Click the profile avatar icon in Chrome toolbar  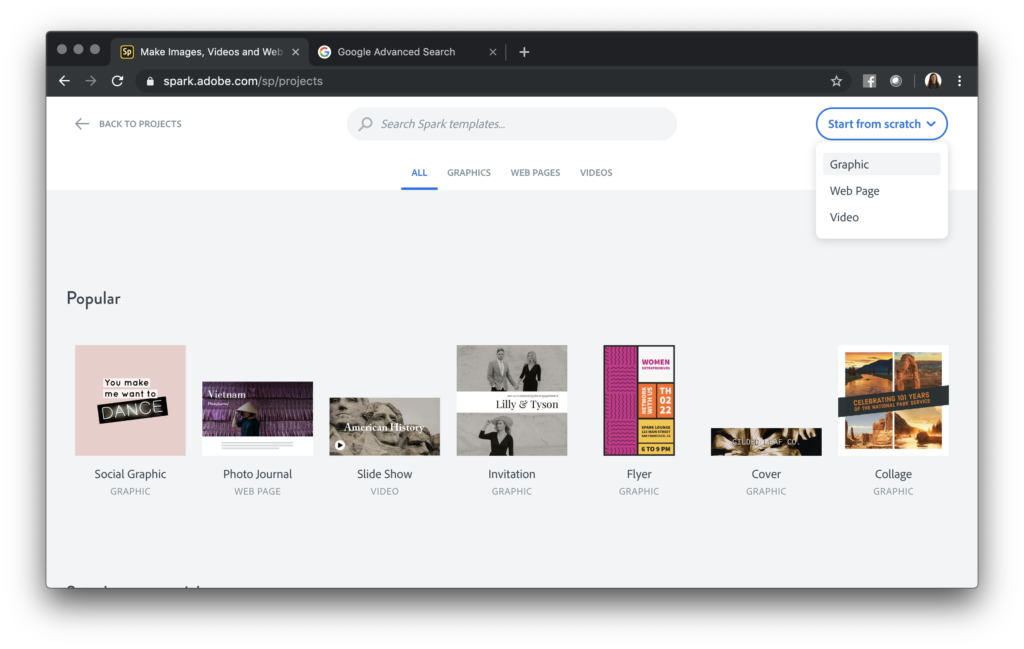[x=932, y=81]
